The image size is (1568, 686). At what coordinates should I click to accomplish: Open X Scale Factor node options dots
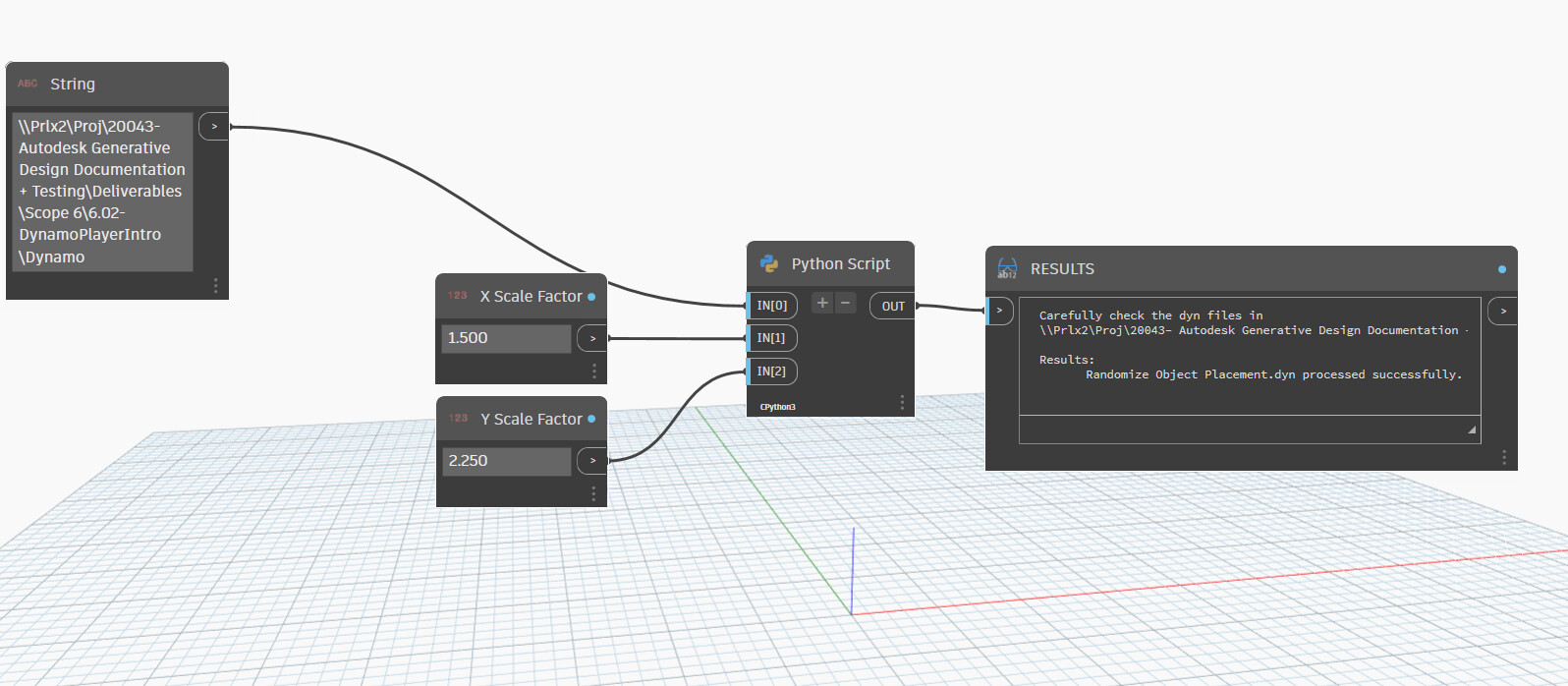coord(593,371)
